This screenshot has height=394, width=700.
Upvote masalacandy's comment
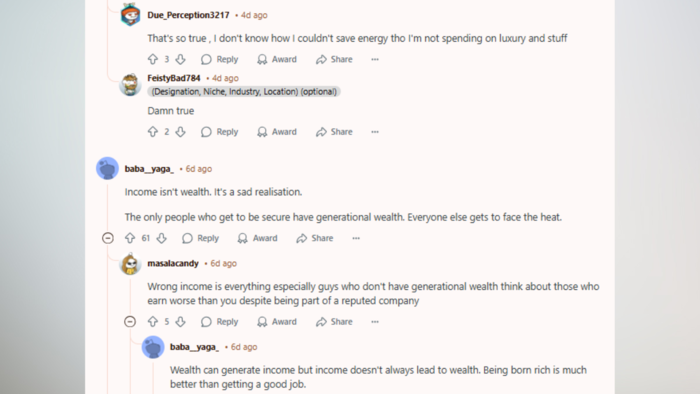[153, 322]
